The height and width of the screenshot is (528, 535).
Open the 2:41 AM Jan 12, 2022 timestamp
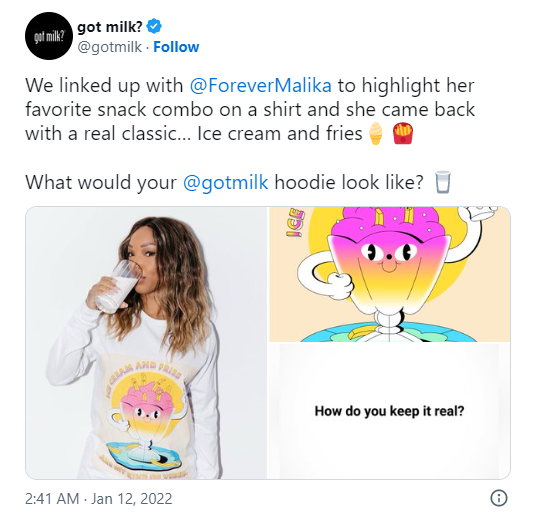(99, 499)
